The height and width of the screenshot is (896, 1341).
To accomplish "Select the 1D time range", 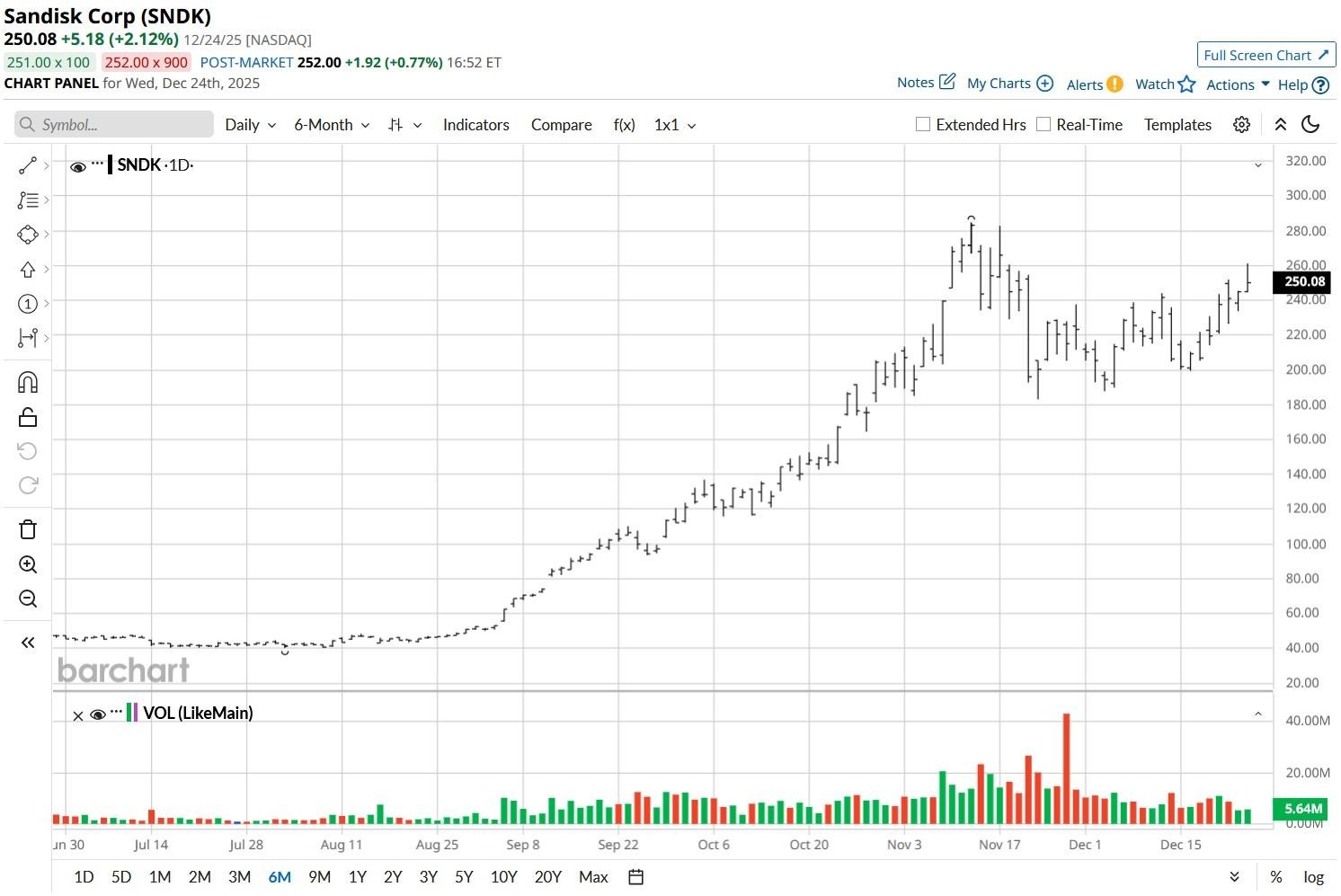I will point(84,877).
